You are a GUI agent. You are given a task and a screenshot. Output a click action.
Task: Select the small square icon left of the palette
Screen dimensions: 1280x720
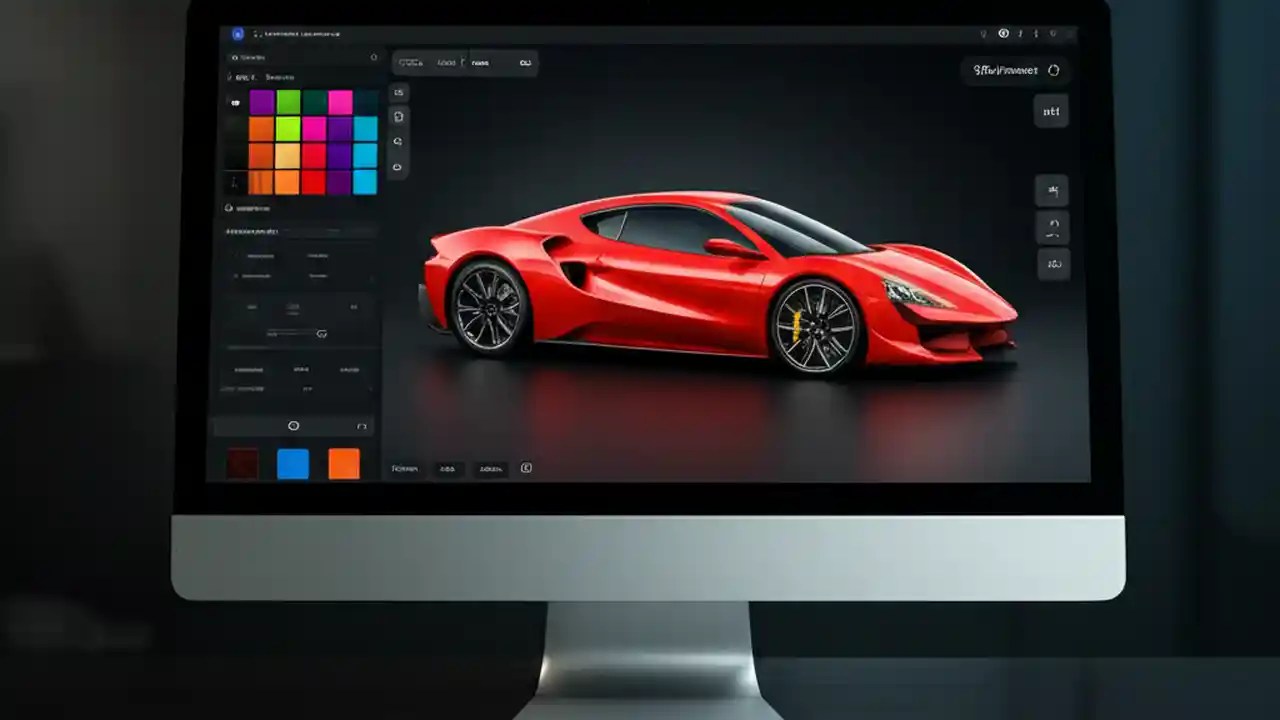tap(235, 102)
